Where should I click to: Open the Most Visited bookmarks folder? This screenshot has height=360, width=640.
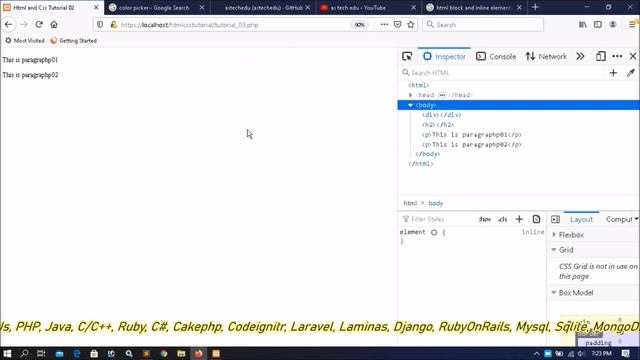(24, 40)
